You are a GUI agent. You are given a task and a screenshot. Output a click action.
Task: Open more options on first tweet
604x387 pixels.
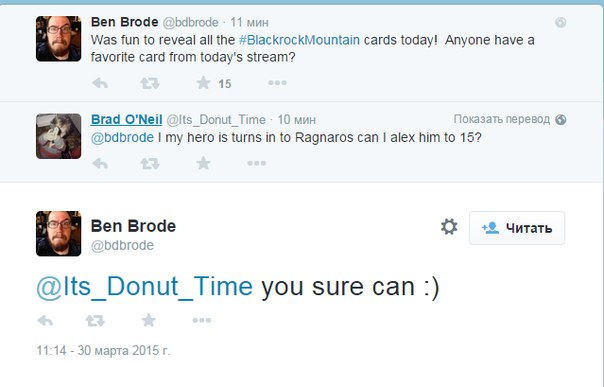pos(277,83)
